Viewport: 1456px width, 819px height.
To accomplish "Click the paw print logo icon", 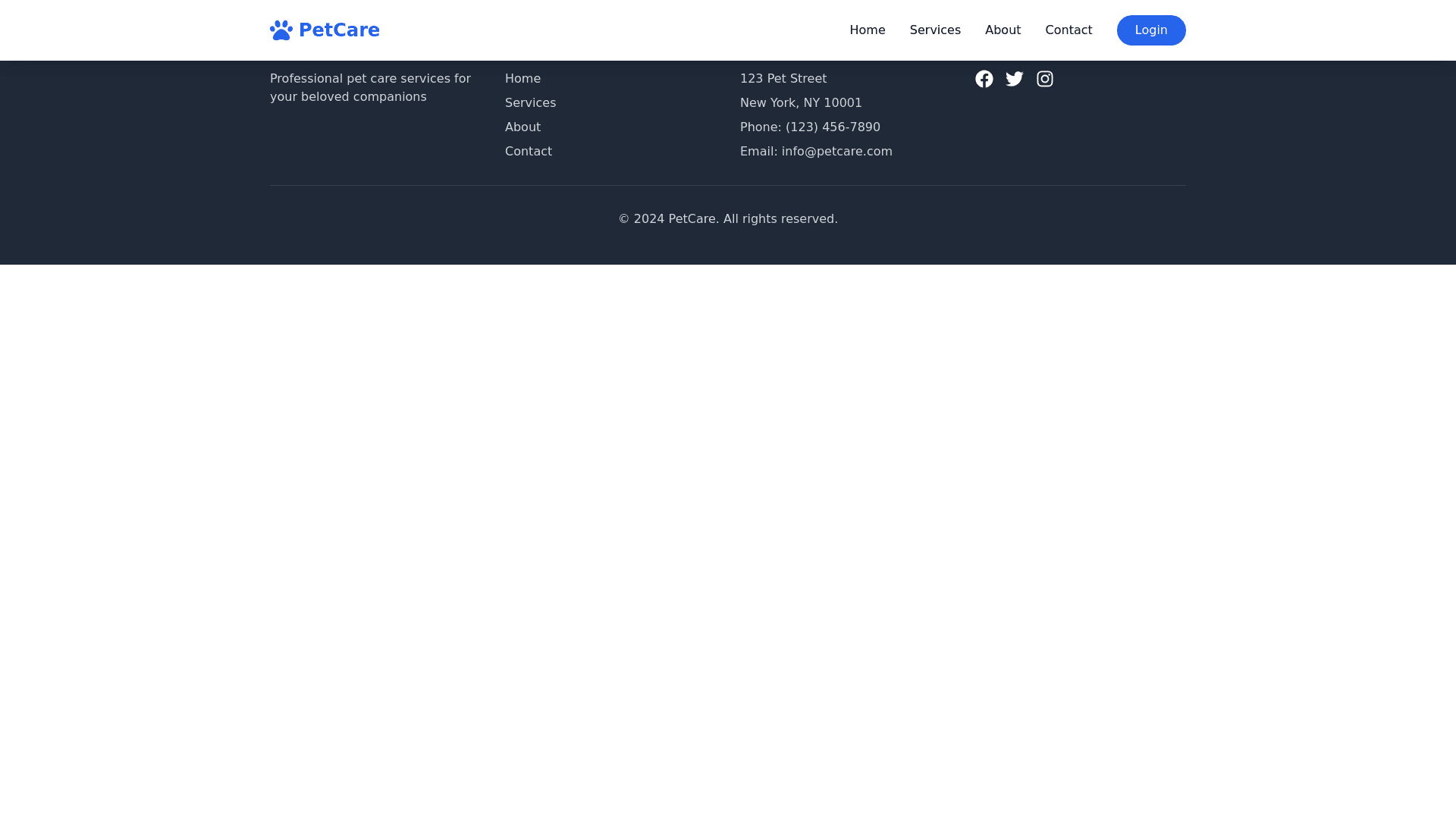I will [x=281, y=30].
